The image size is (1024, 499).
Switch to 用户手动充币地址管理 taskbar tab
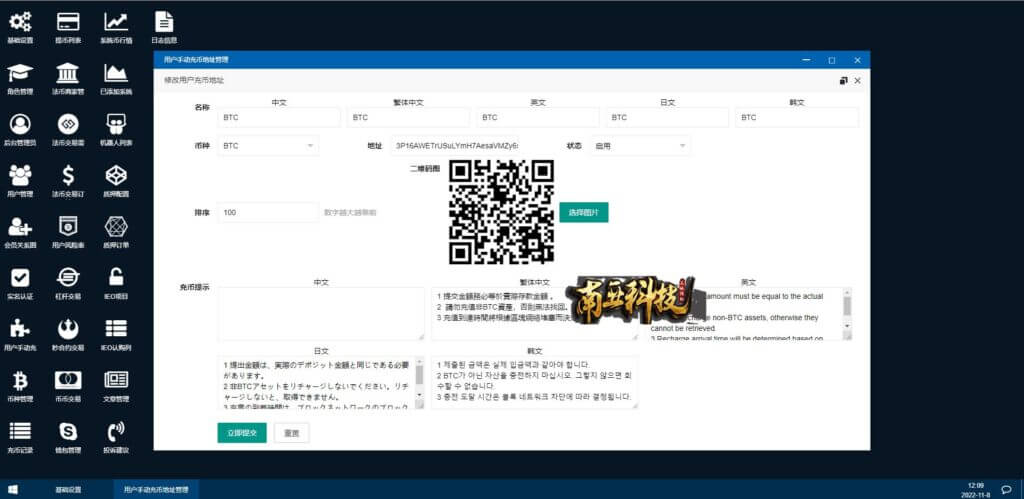(x=156, y=489)
